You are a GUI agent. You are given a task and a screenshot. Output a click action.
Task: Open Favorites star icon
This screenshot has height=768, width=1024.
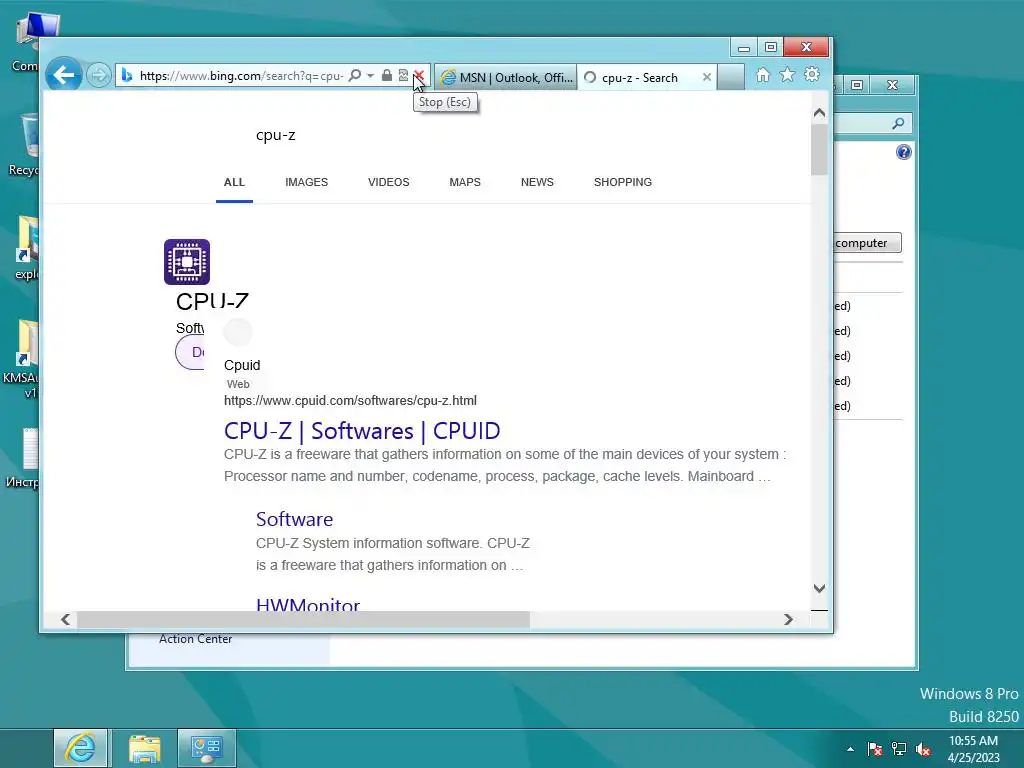tap(788, 75)
